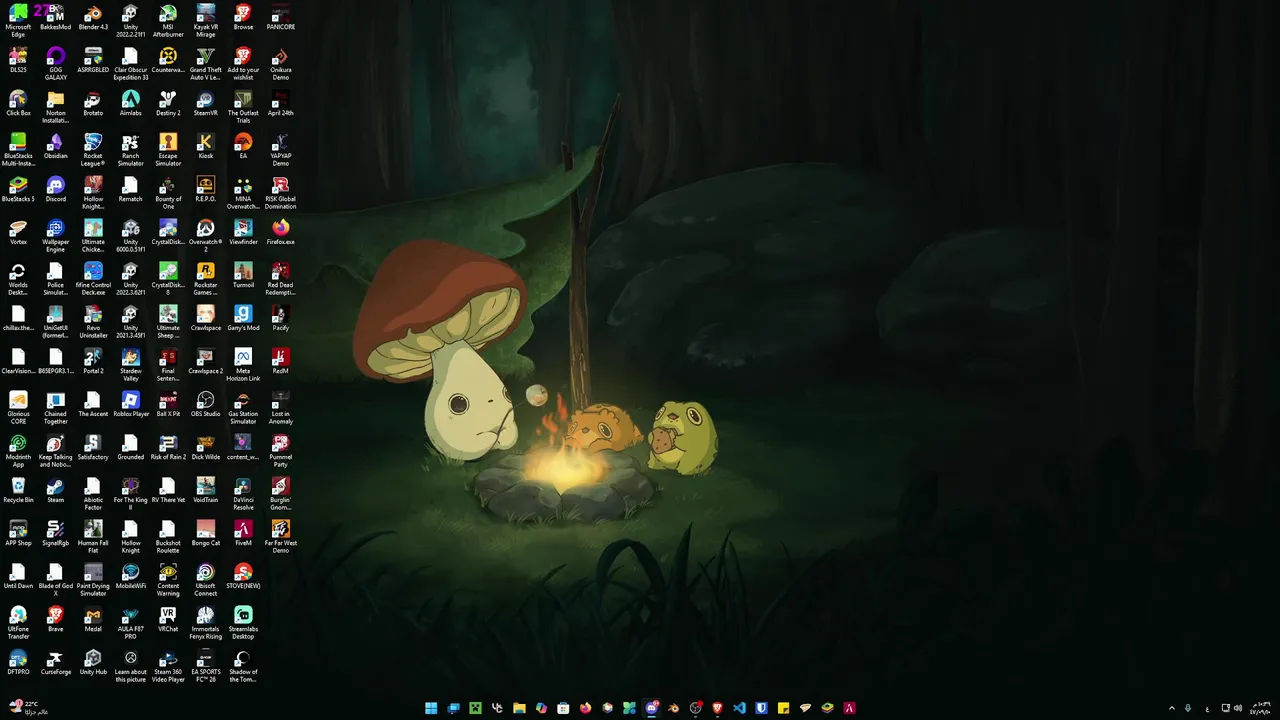This screenshot has height=720, width=1280.
Task: Open the taskbar clock and date
Action: point(1262,708)
